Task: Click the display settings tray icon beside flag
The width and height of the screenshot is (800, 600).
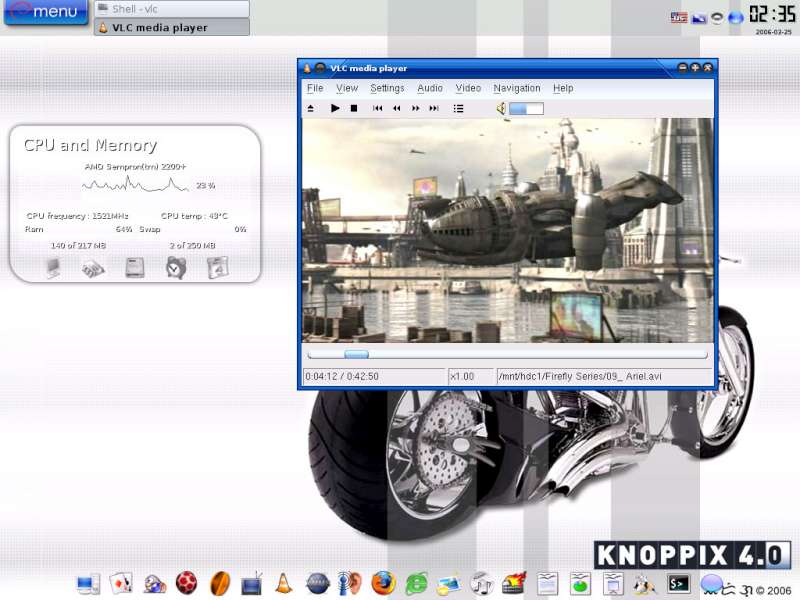Action: (698, 18)
